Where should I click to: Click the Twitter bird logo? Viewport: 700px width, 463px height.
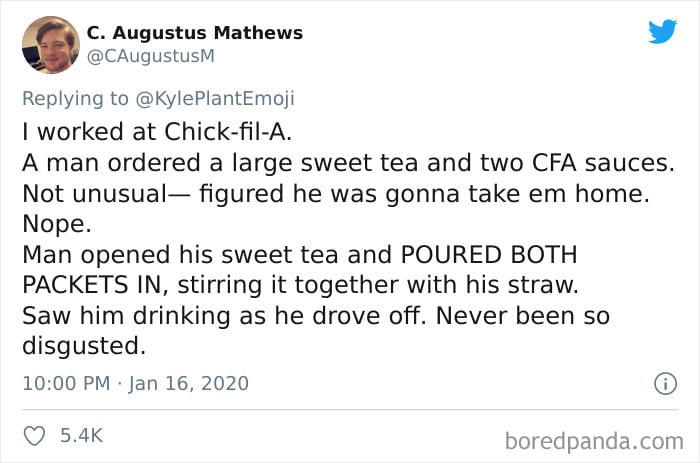[x=662, y=31]
